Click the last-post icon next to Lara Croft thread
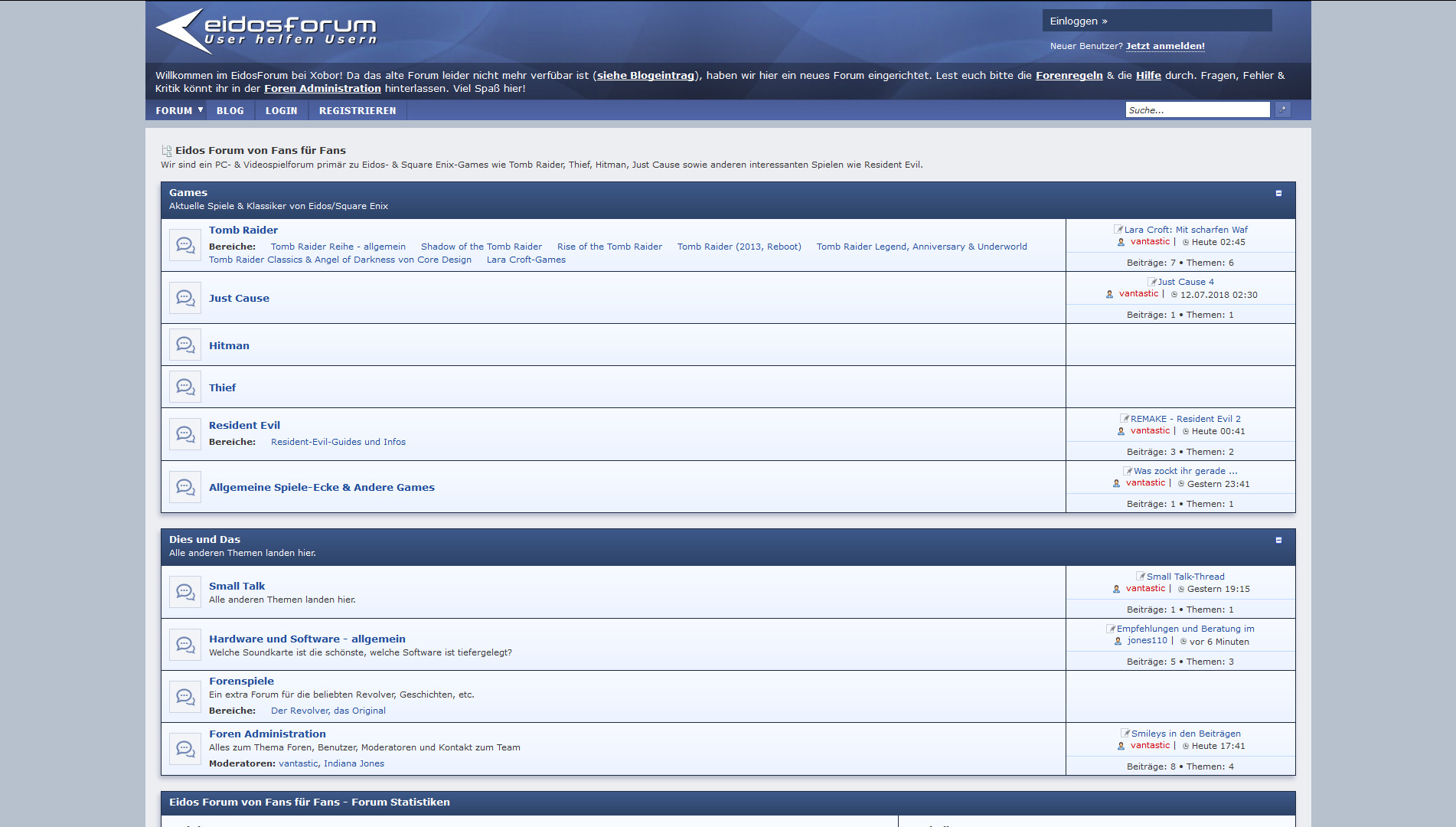The height and width of the screenshot is (827, 1456). click(1118, 229)
